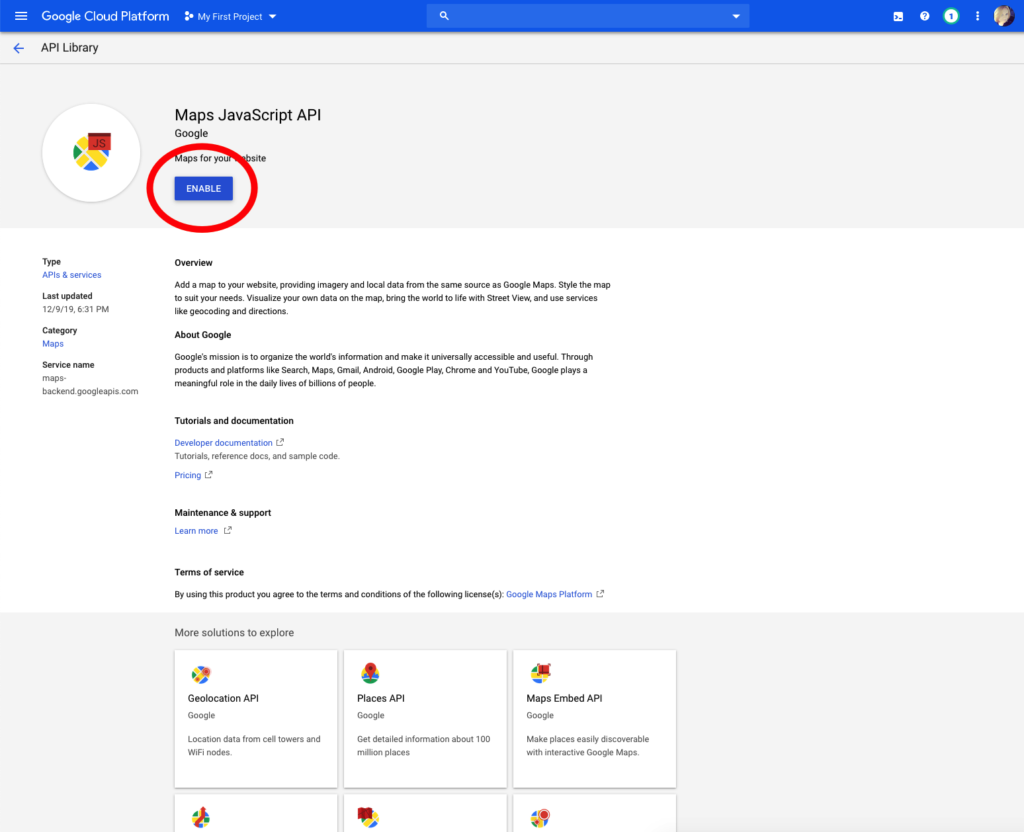The image size is (1024, 832).
Task: Click the user account avatar
Action: tap(1004, 16)
